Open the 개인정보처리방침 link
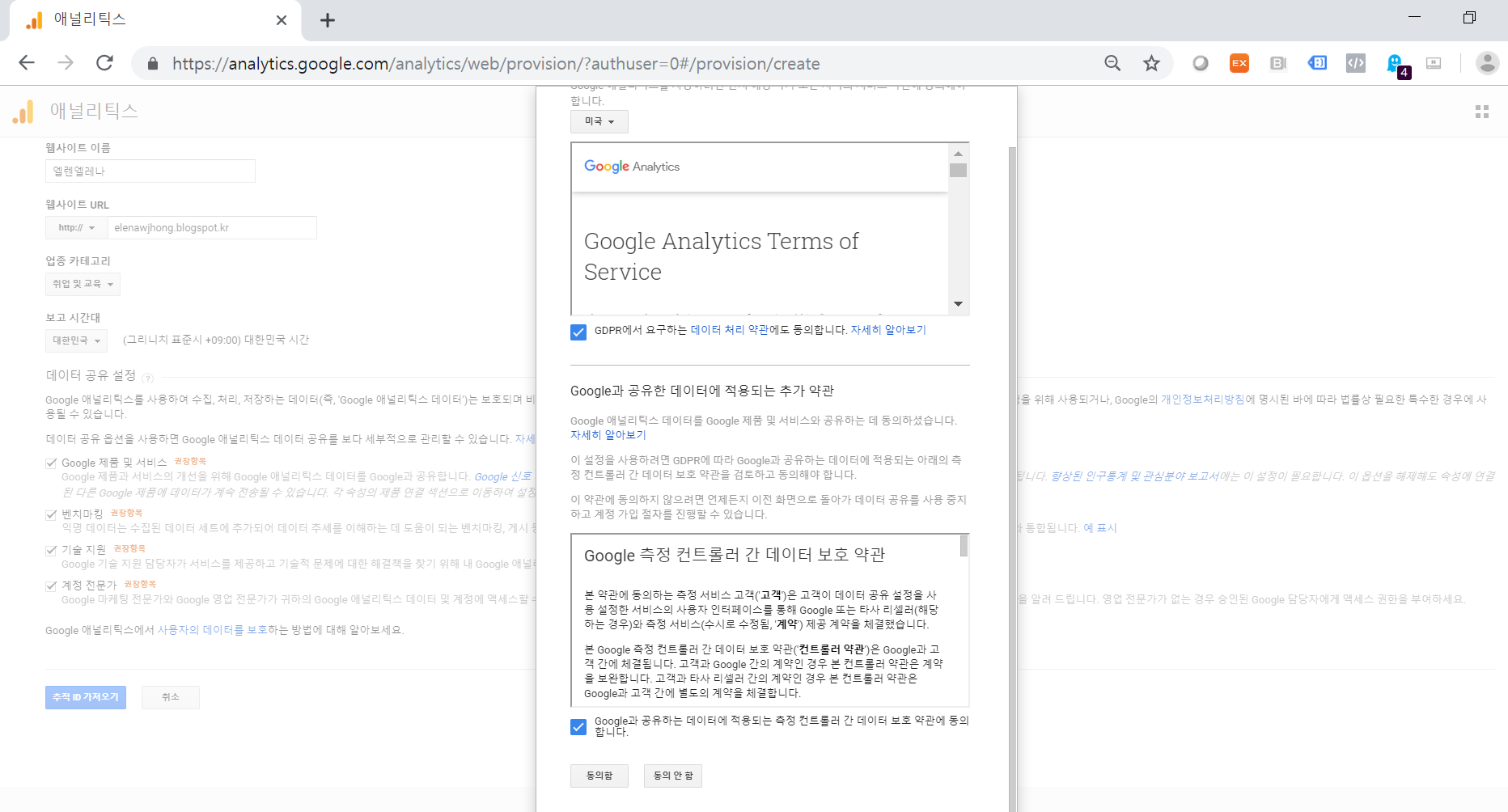 pos(1203,400)
